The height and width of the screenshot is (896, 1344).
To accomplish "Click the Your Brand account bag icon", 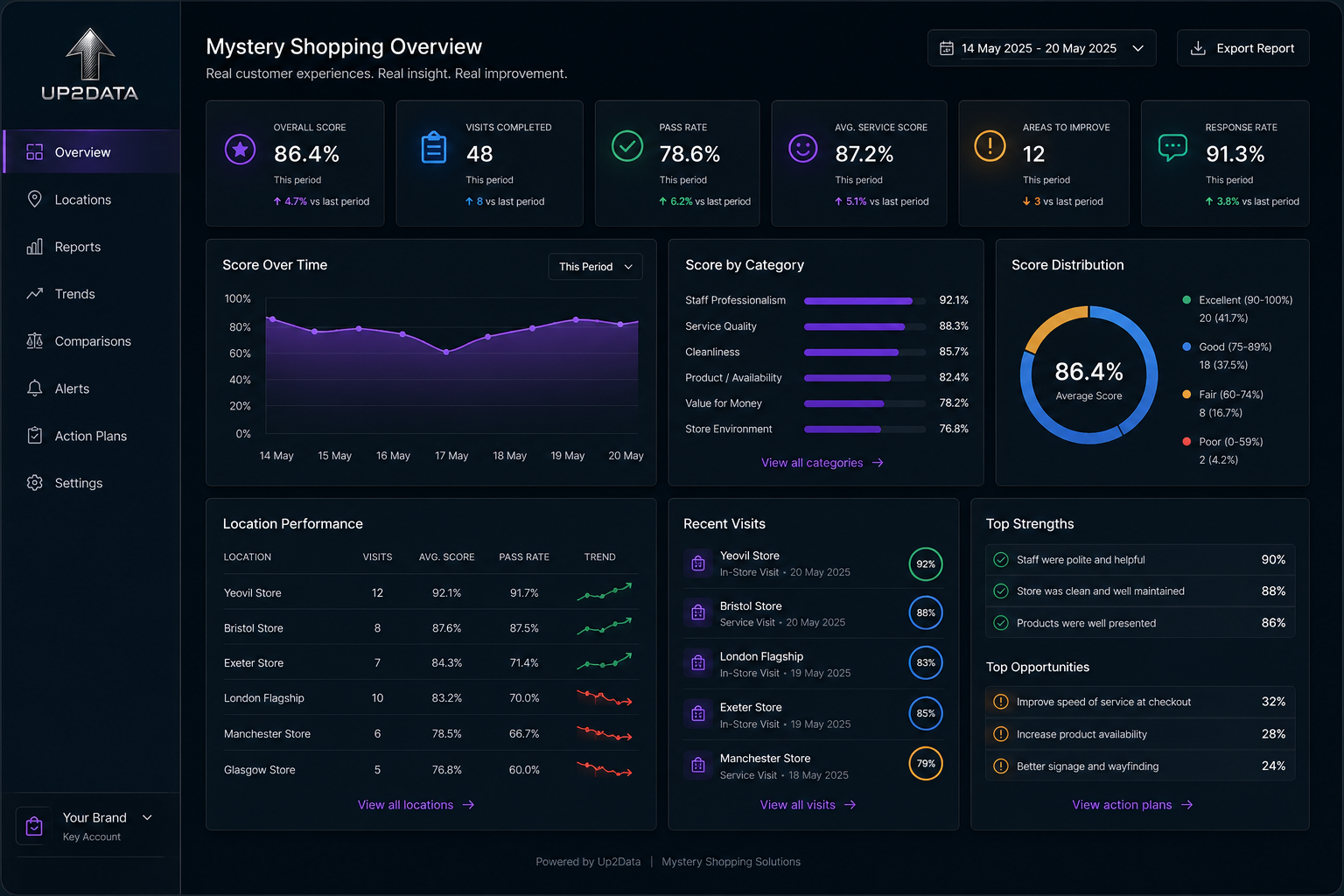I will (34, 826).
